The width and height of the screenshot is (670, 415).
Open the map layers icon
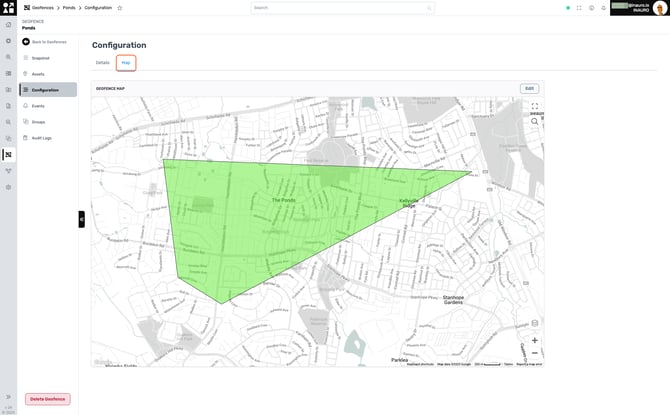[x=535, y=323]
